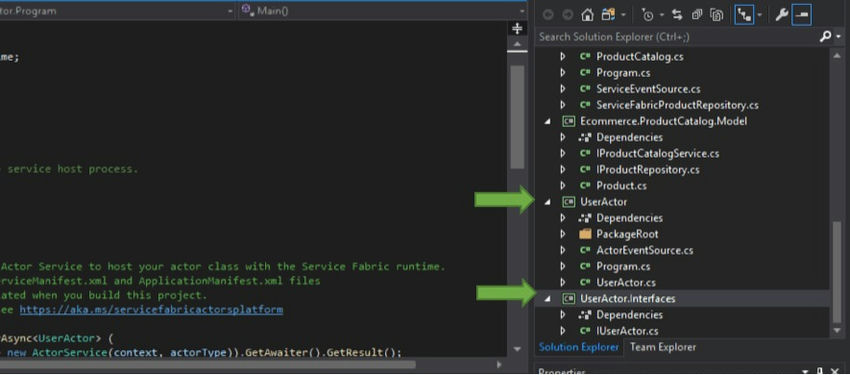Open the aka.ms/servicefabricactorsplatform link
Image resolution: width=850 pixels, height=375 pixels.
click(151, 310)
